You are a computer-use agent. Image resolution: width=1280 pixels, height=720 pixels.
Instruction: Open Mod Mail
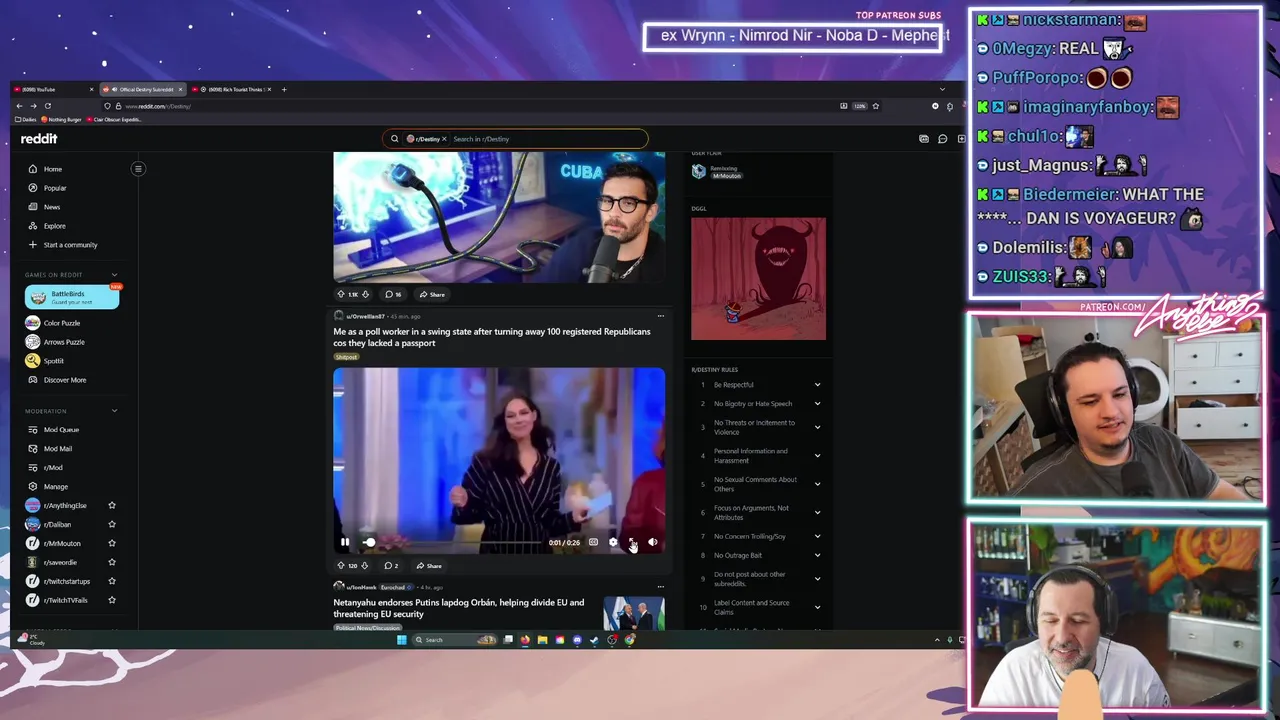pos(50,449)
